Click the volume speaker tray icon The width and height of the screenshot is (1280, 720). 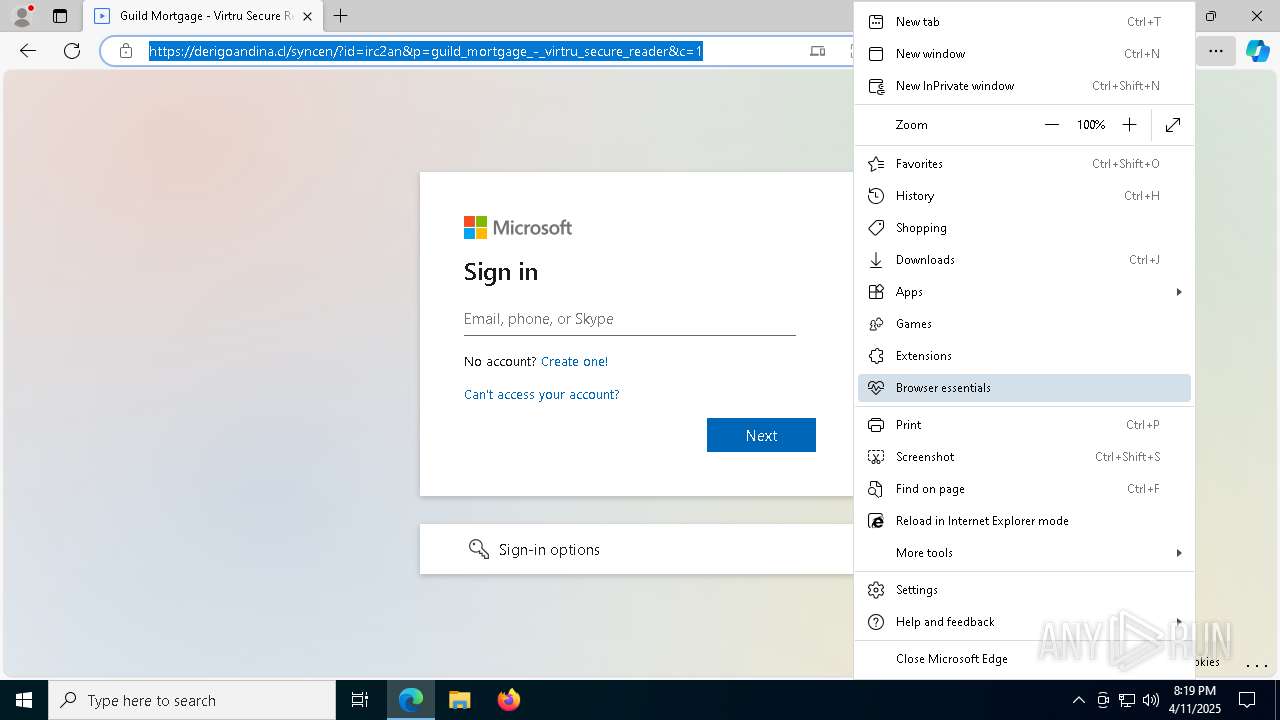coord(1151,700)
